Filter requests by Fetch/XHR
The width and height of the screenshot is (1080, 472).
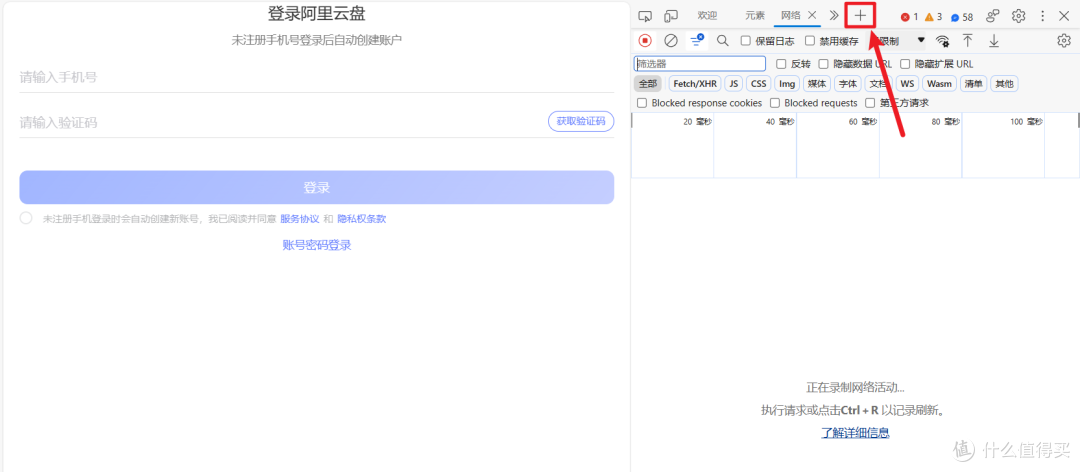pos(695,83)
